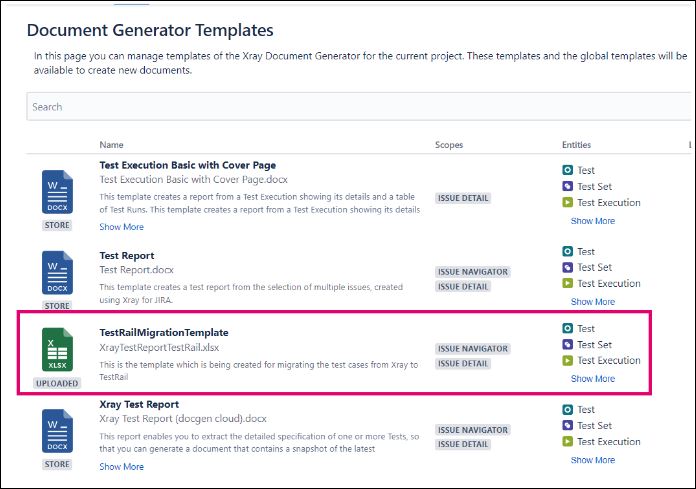Click the Test entity icon in first row
This screenshot has height=489, width=696.
(x=568, y=171)
